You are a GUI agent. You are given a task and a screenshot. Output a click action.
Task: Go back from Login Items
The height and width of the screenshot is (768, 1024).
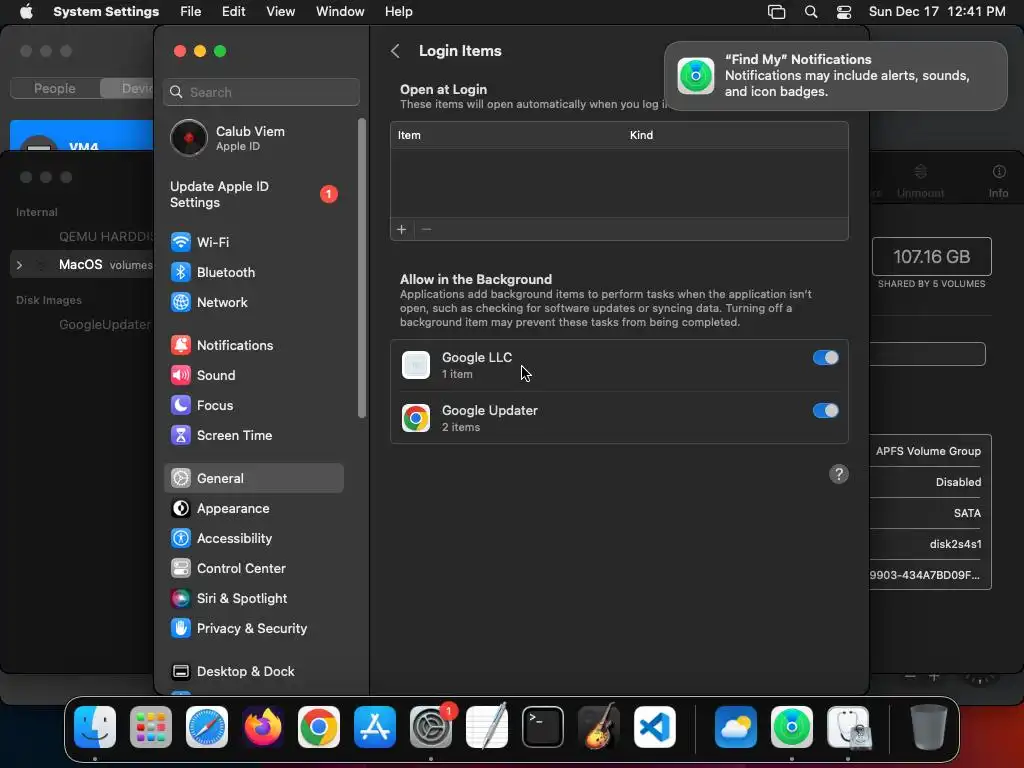coord(395,51)
